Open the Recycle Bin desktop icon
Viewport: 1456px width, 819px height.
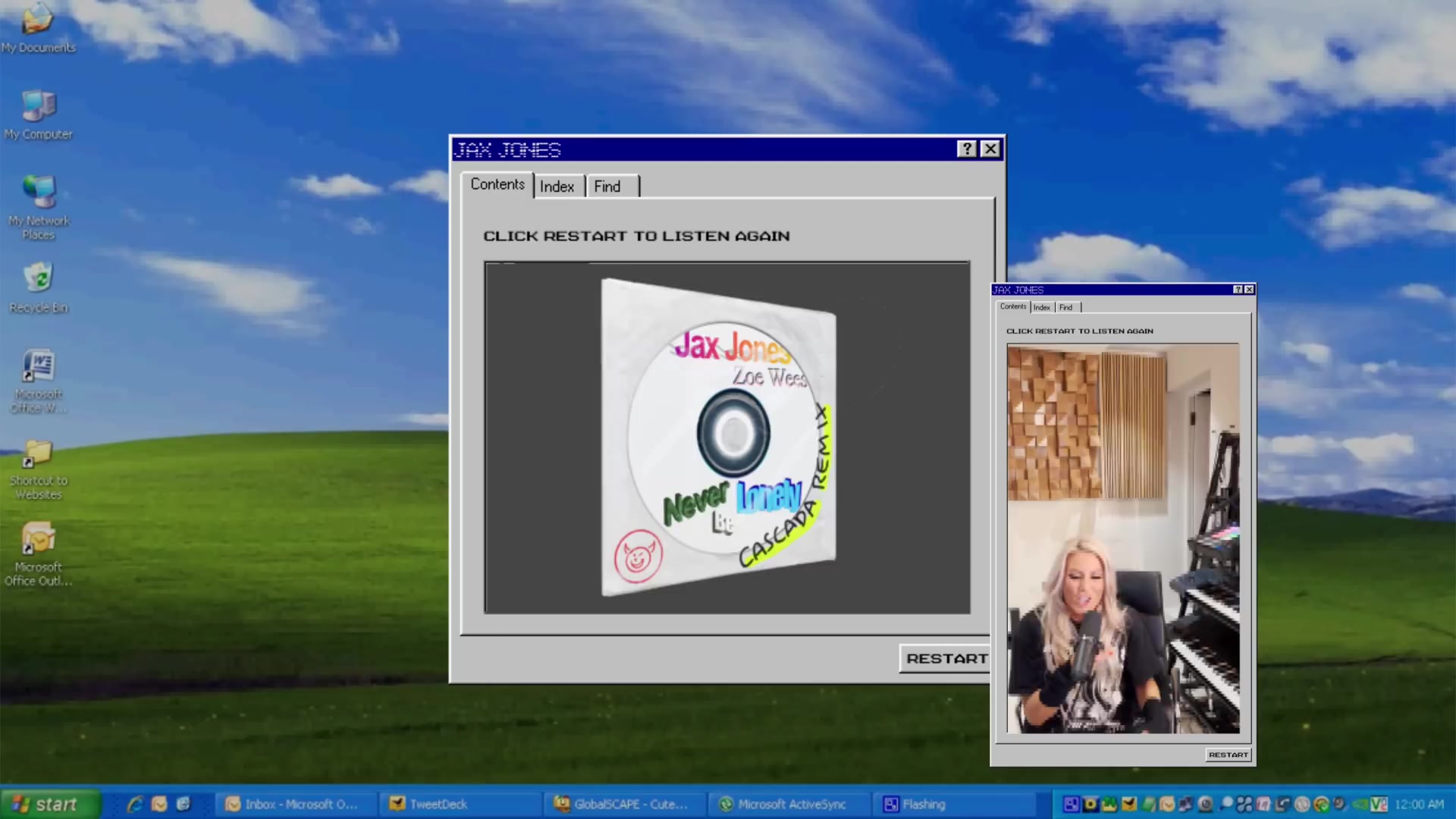pos(39,287)
